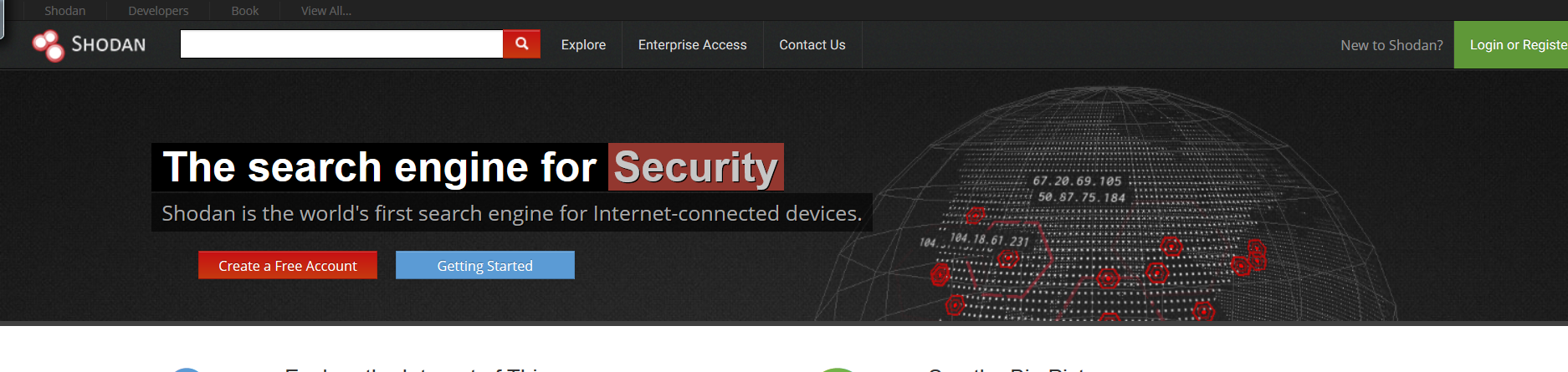Click the New to Shodan? text
1568x372 pixels.
1391,45
